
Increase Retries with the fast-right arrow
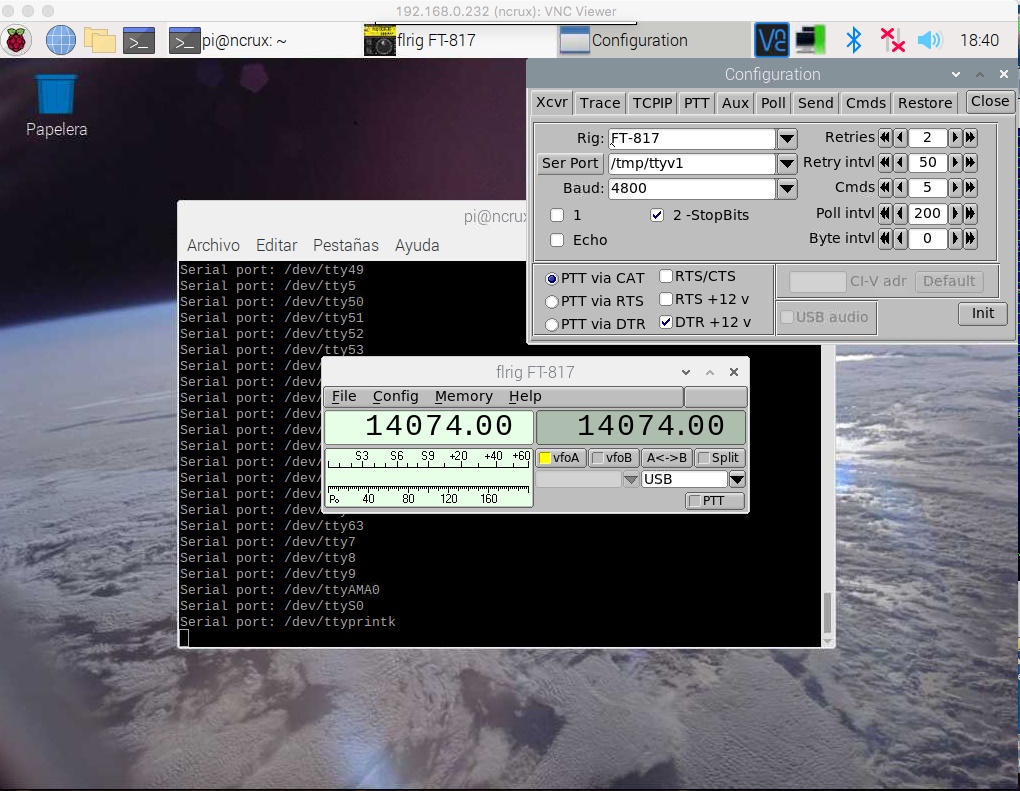pos(970,137)
